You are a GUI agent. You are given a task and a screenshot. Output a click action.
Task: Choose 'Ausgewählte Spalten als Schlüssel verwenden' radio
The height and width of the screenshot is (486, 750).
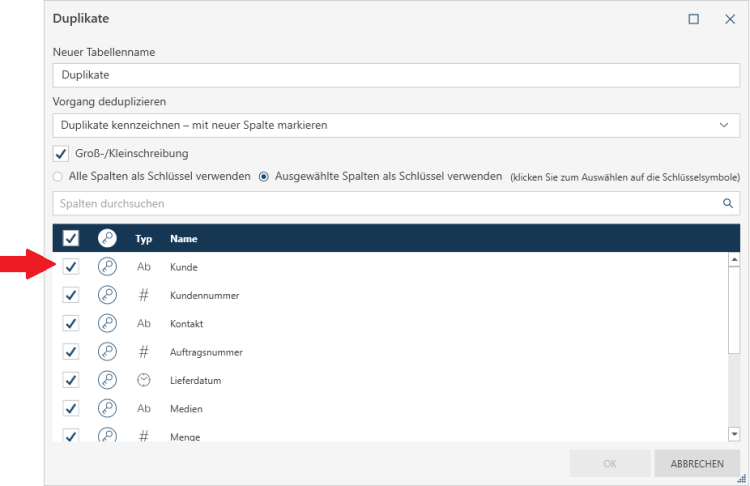click(x=265, y=177)
